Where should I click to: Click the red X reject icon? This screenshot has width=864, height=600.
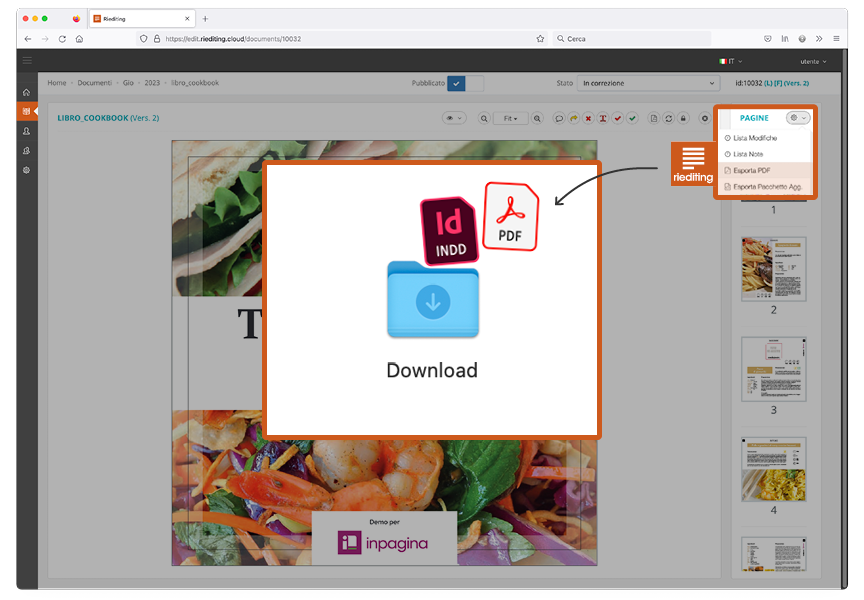[x=588, y=118]
